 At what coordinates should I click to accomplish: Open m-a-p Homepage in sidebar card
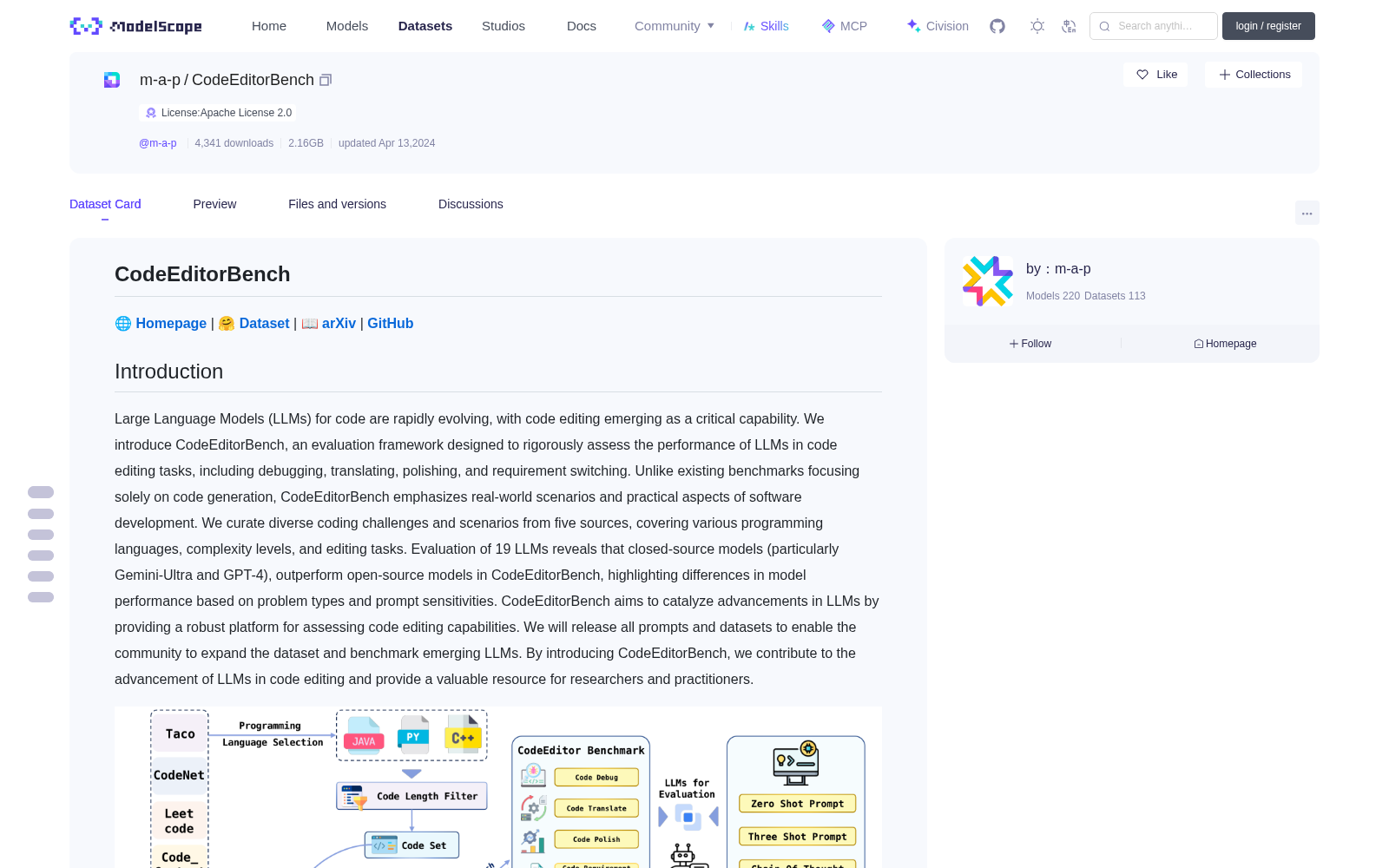coord(1225,344)
